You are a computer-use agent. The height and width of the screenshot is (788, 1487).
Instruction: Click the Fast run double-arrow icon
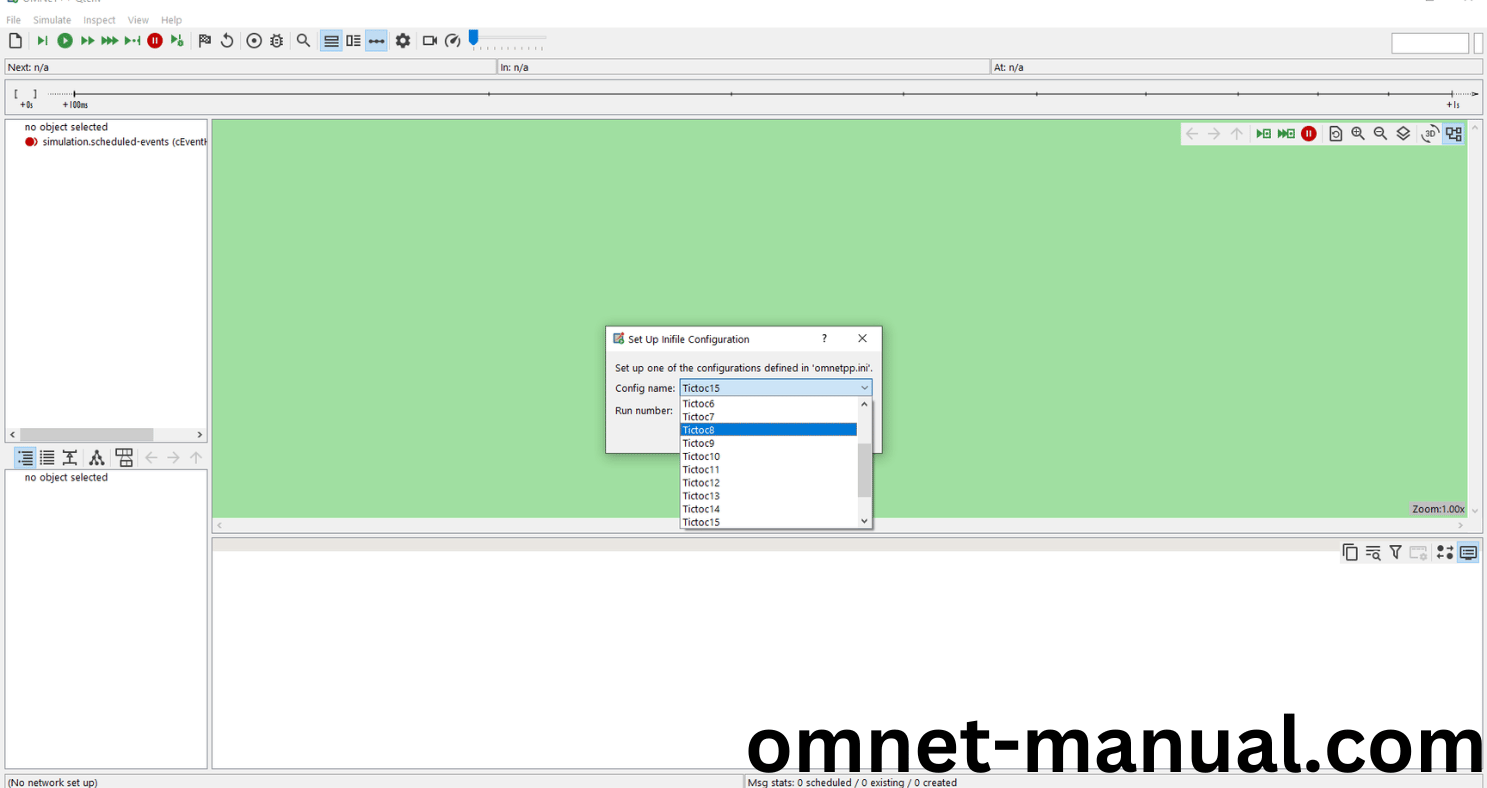(87, 41)
